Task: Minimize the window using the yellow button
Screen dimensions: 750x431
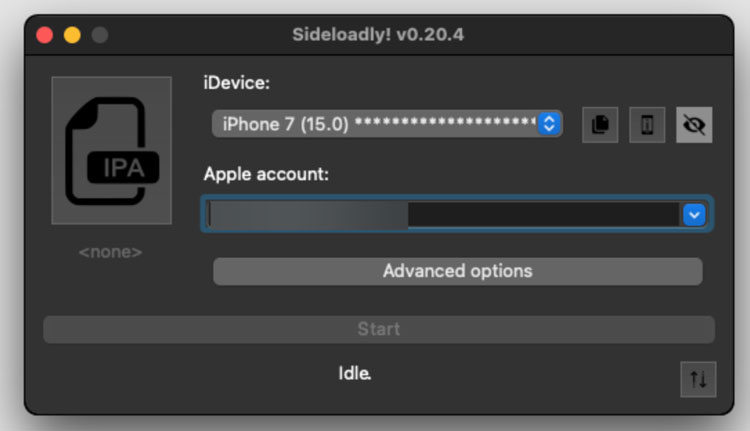Action: click(x=72, y=35)
